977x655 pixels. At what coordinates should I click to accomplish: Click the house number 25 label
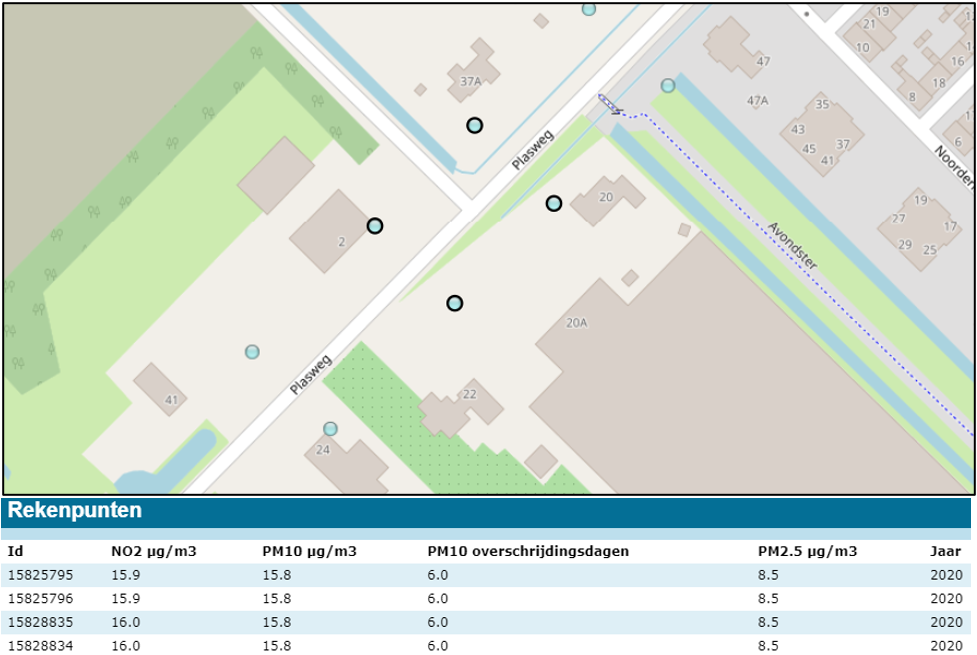(930, 250)
